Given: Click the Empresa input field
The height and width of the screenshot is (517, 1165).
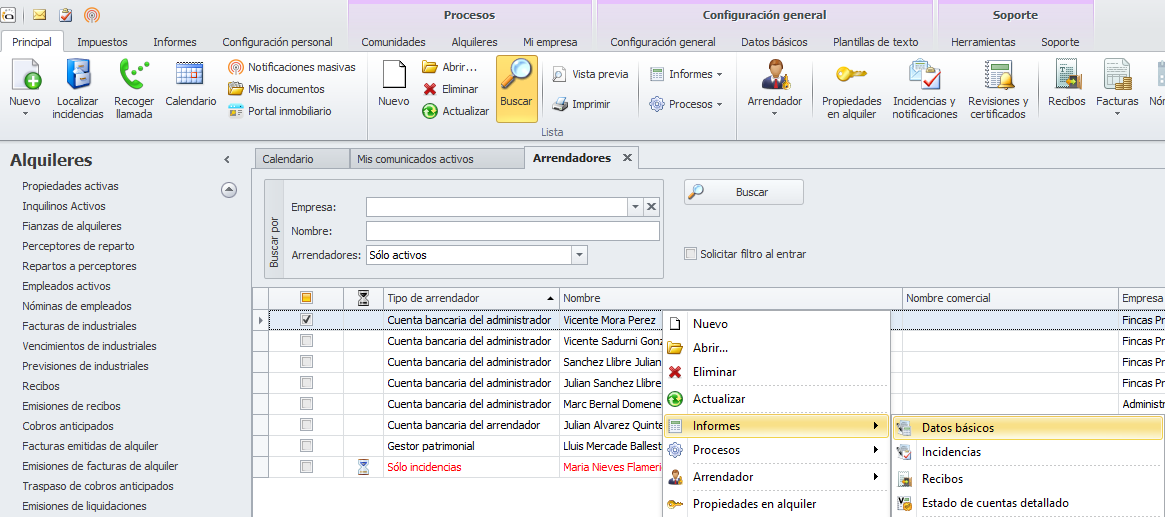Looking at the screenshot, I should click(497, 207).
